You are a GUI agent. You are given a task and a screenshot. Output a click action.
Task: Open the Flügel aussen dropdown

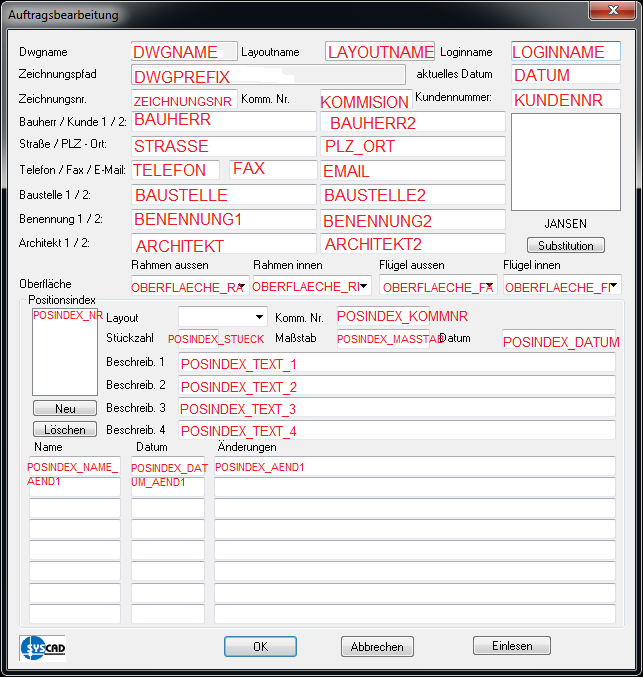coord(488,286)
